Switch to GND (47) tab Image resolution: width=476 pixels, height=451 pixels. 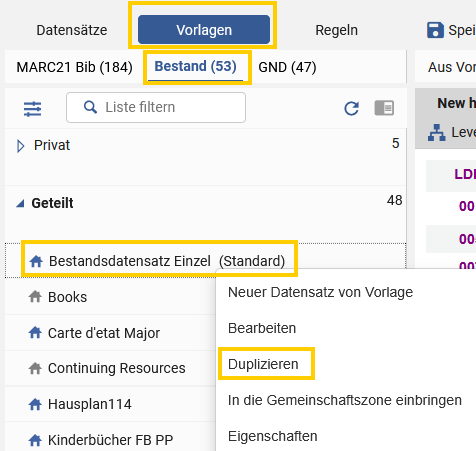(287, 67)
